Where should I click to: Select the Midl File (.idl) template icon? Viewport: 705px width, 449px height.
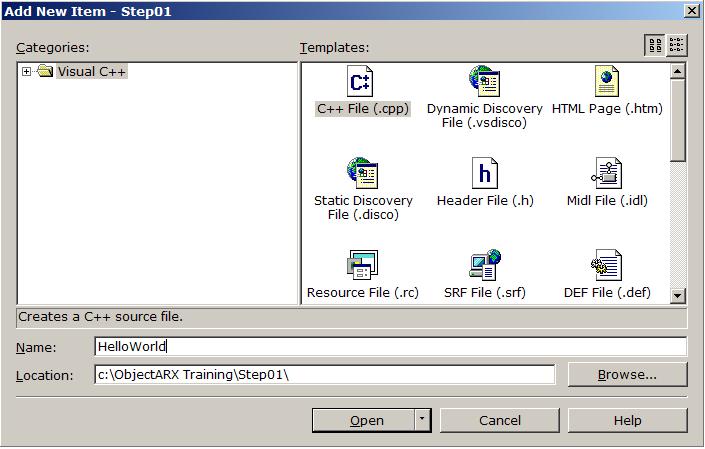click(x=607, y=173)
